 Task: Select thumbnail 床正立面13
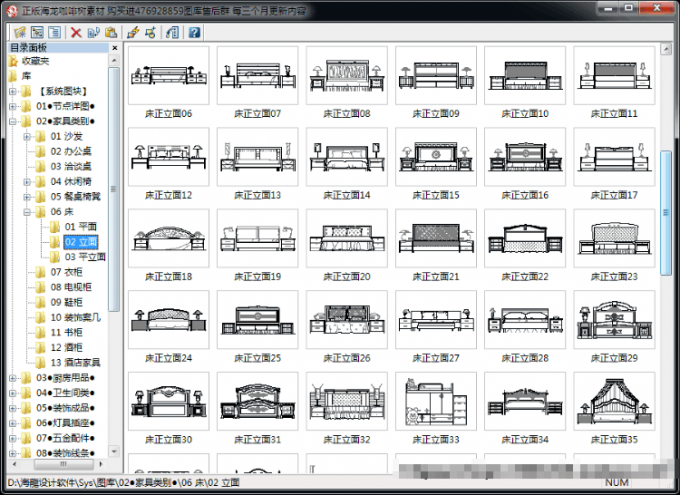point(258,157)
